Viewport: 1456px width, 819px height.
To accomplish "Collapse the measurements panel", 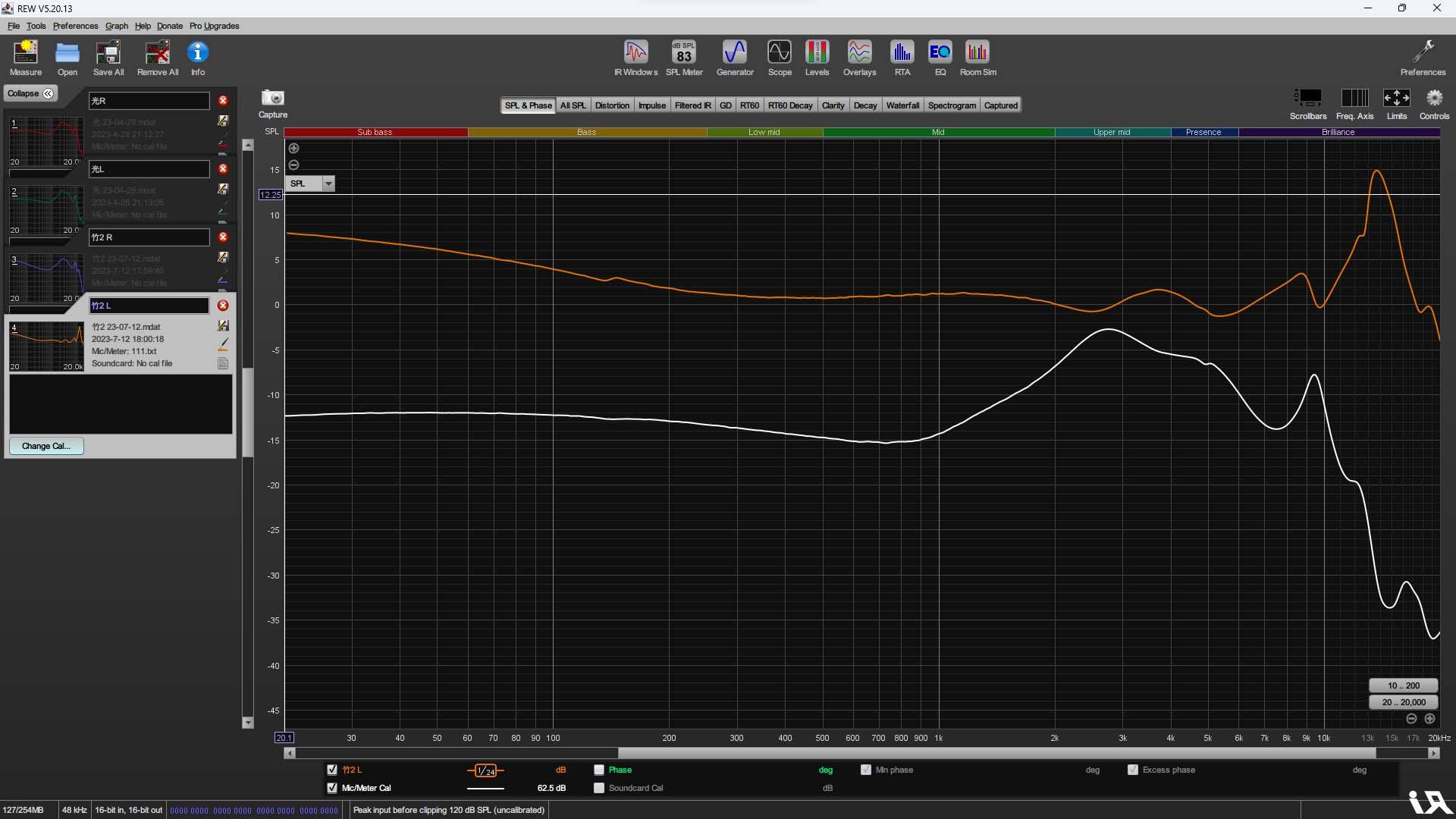I will coord(31,93).
